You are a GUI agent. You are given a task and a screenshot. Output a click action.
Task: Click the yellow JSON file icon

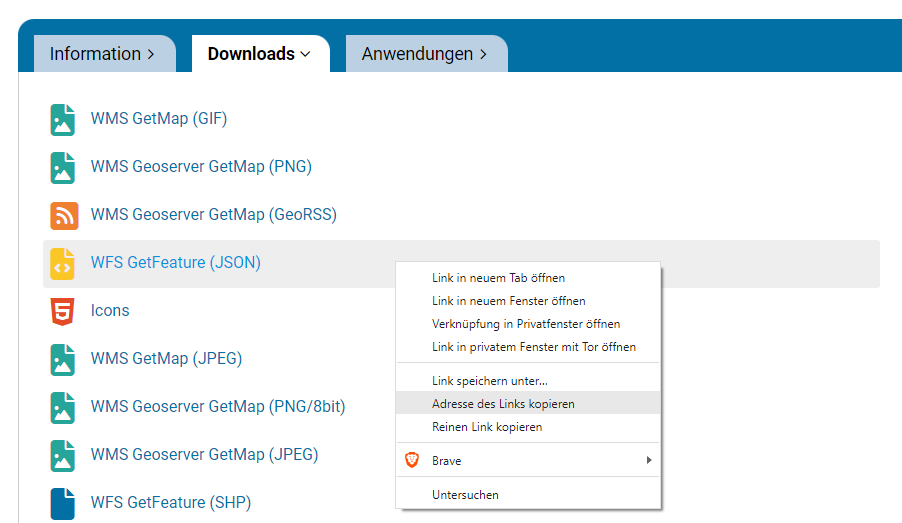63,263
